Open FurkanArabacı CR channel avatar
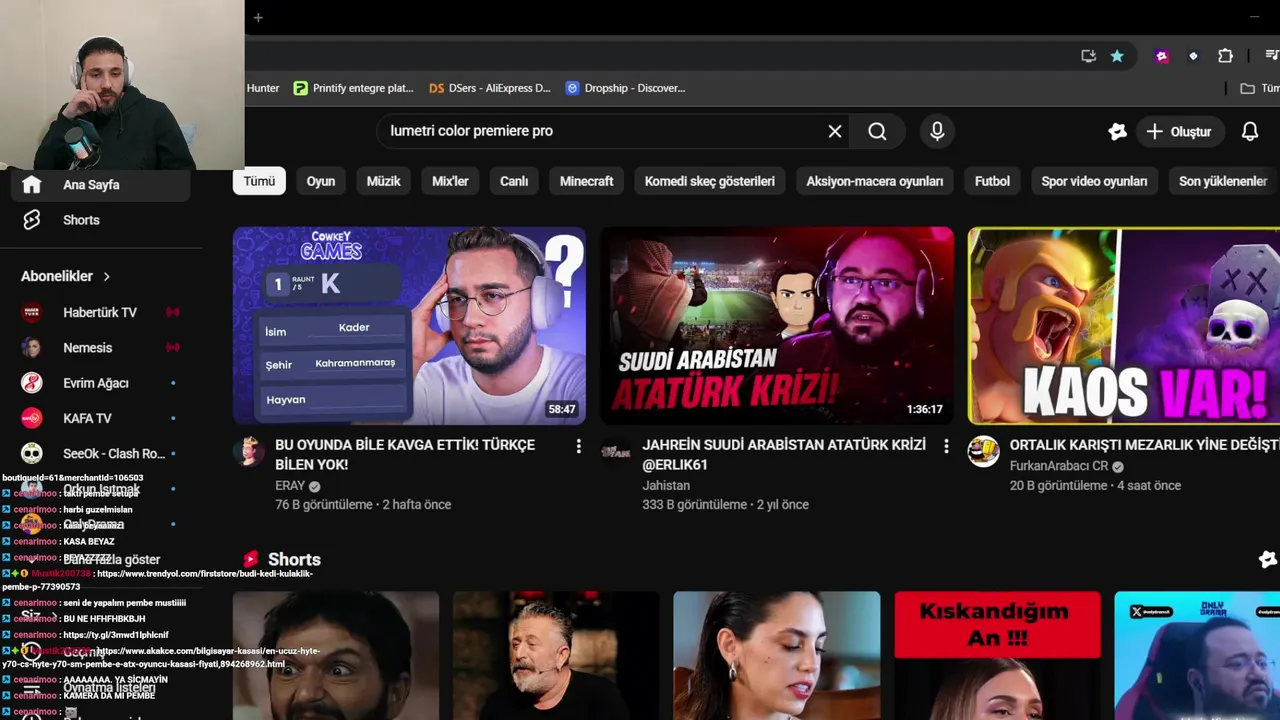 (x=984, y=452)
